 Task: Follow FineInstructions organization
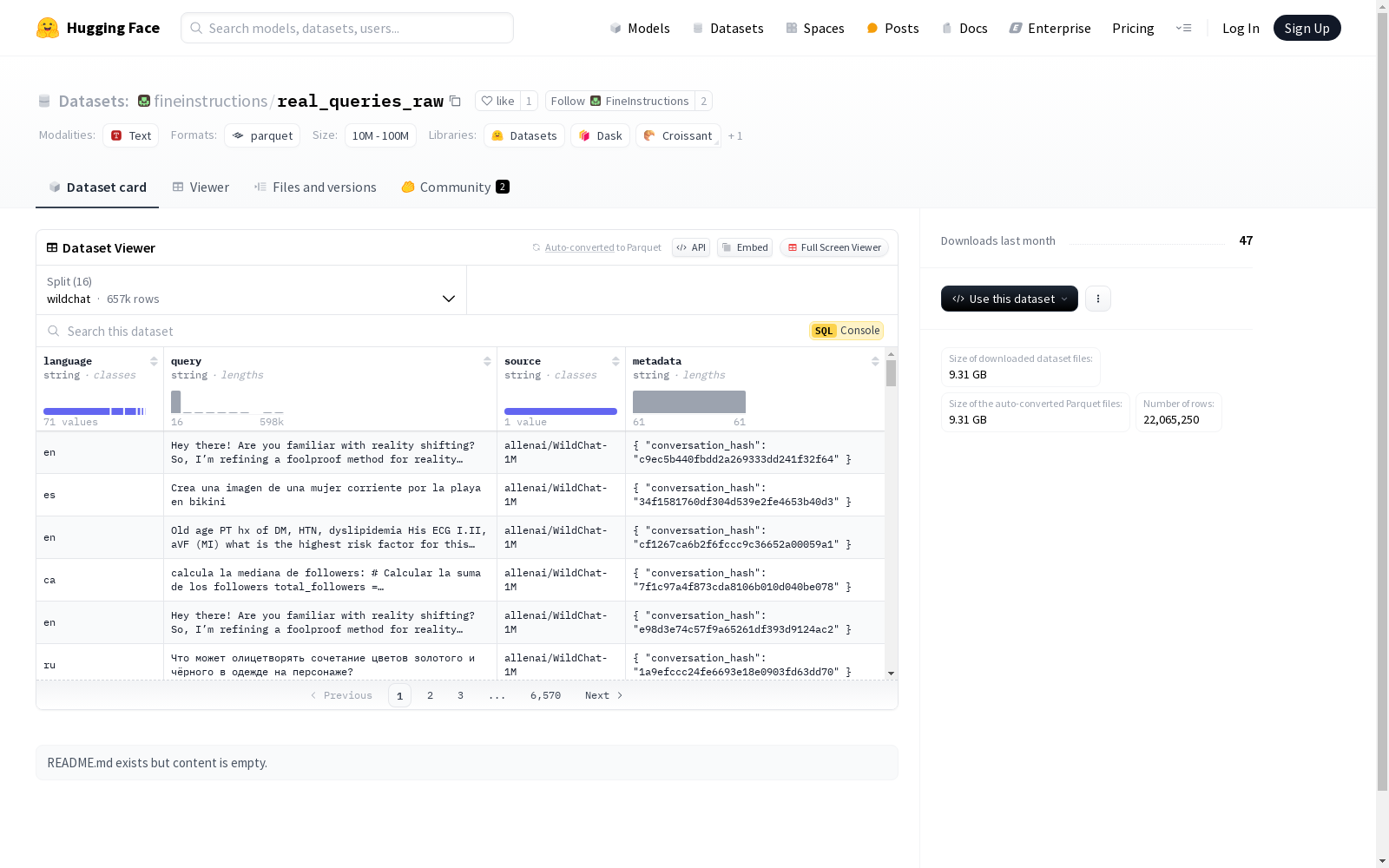coord(620,101)
